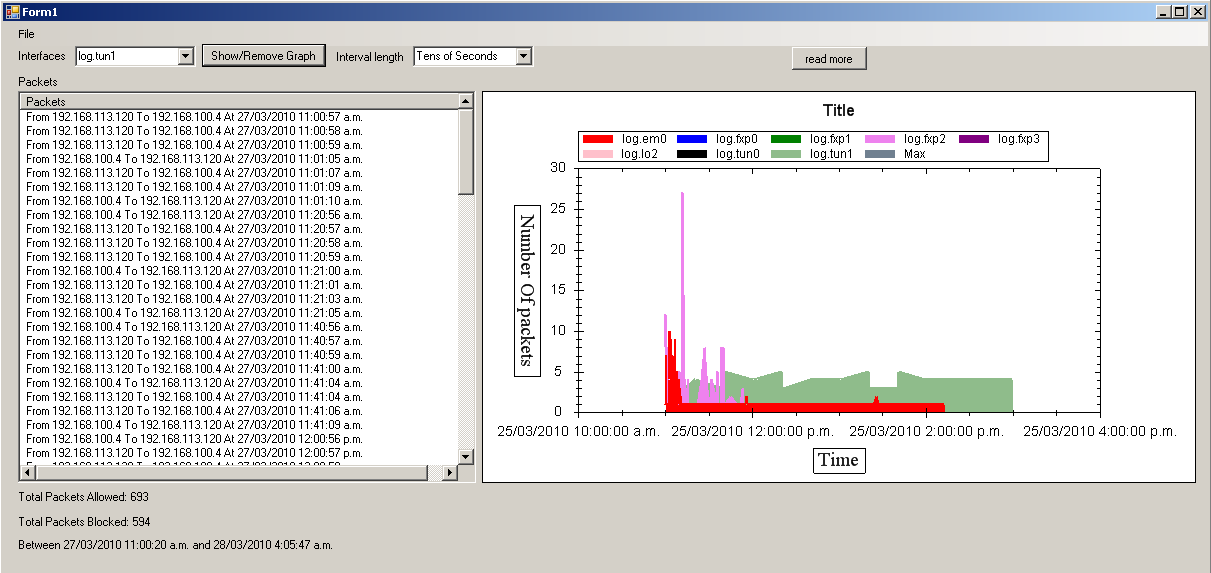This screenshot has width=1211, height=573.
Task: Click the green log.fxp1 legend swatch
Action: click(786, 139)
